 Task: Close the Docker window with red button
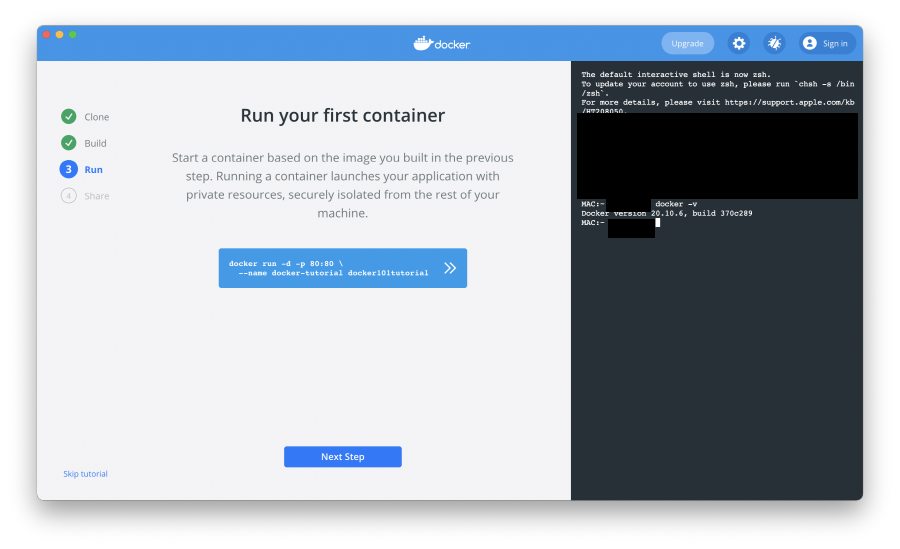click(46, 34)
